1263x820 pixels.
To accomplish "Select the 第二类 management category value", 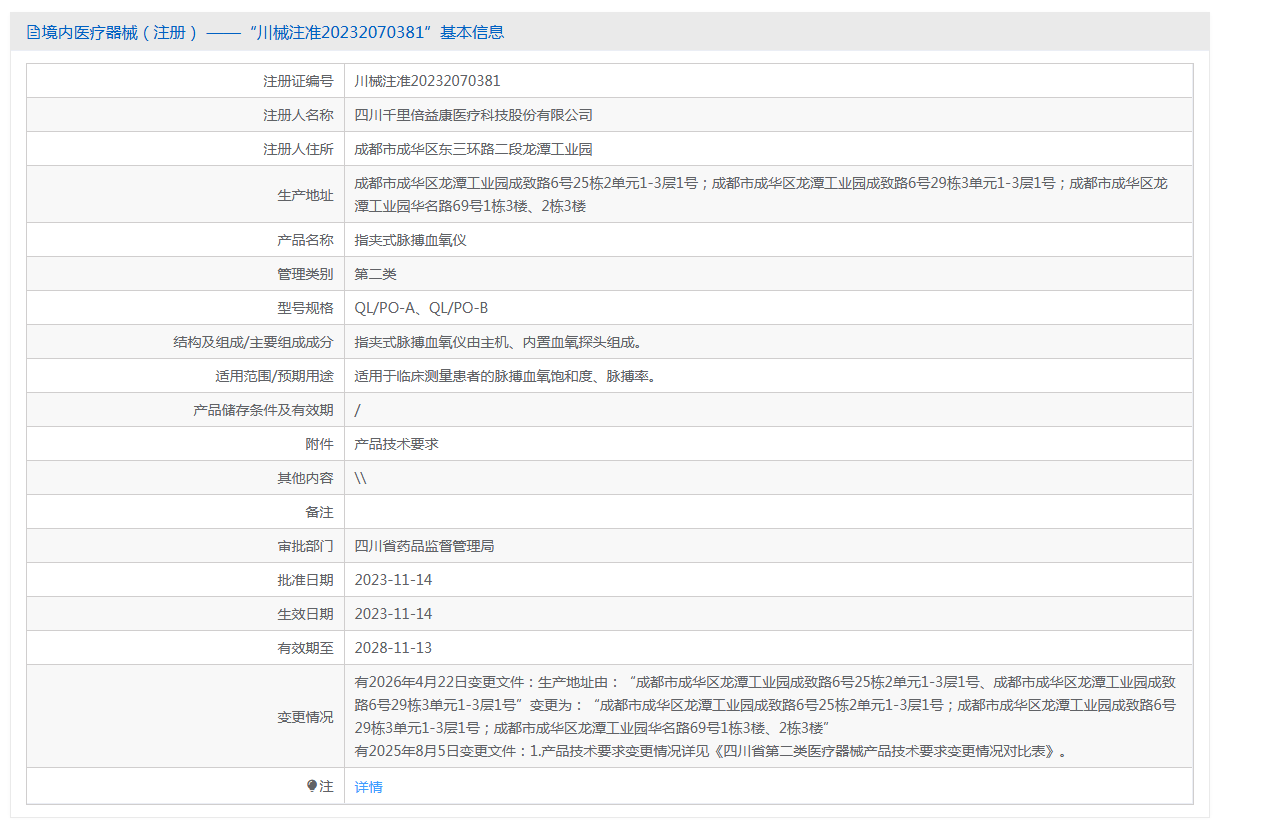I will point(376,274).
